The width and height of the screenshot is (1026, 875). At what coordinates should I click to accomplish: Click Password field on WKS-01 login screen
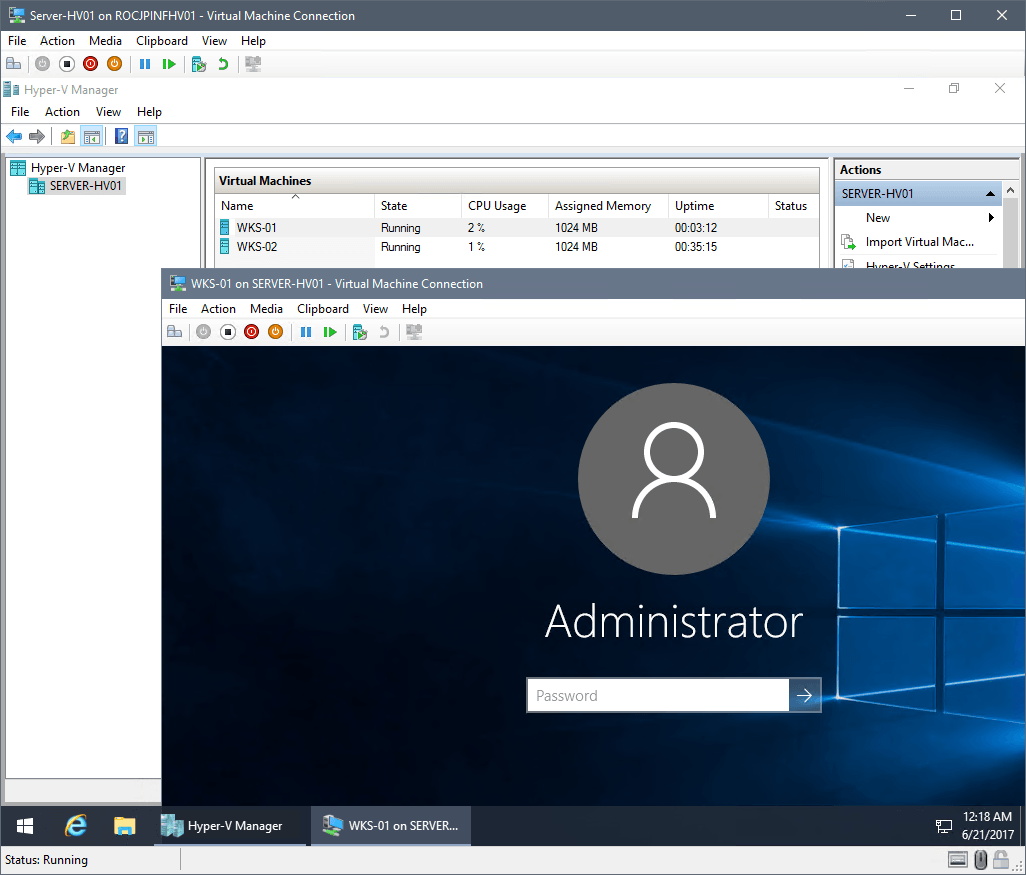click(x=658, y=695)
